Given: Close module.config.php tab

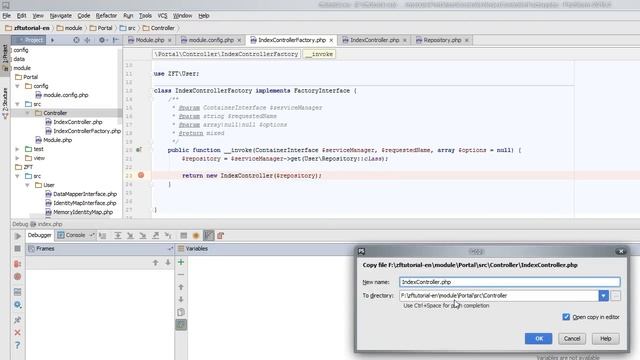Looking at the screenshot, I should tap(239, 40).
